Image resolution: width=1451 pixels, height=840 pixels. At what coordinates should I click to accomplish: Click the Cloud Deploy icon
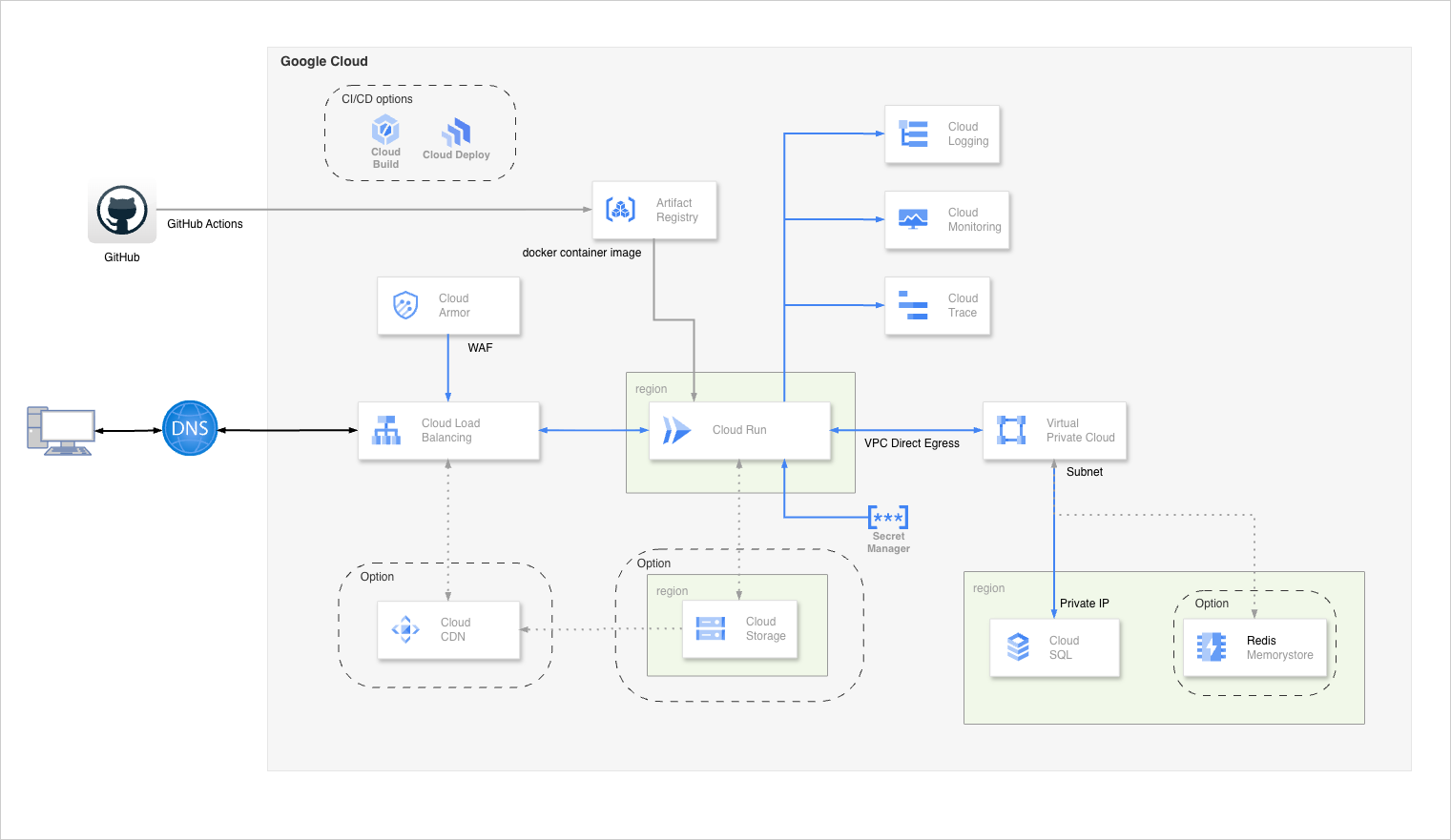tap(457, 132)
